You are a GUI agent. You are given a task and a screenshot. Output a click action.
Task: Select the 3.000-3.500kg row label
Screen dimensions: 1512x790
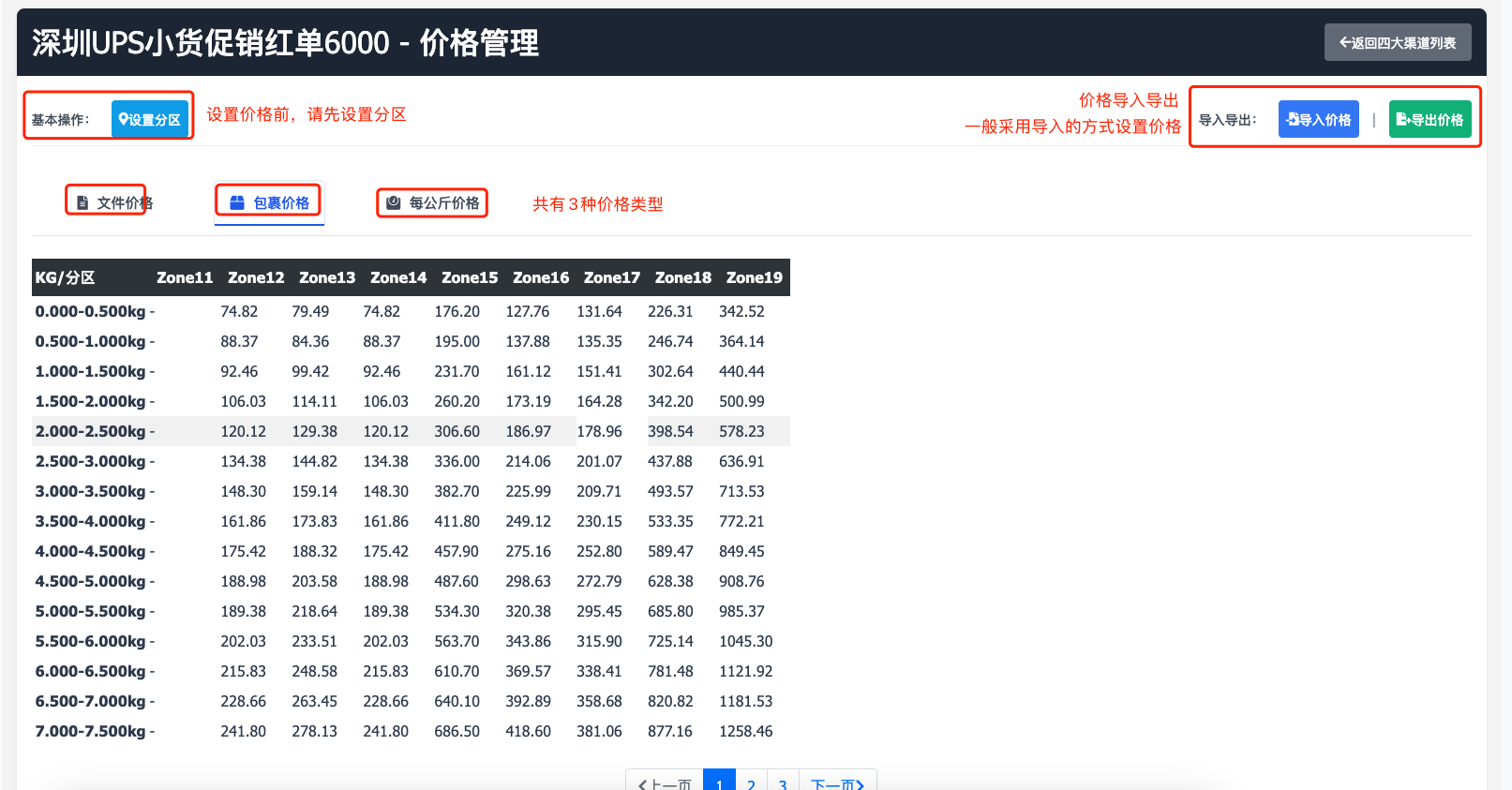(90, 491)
